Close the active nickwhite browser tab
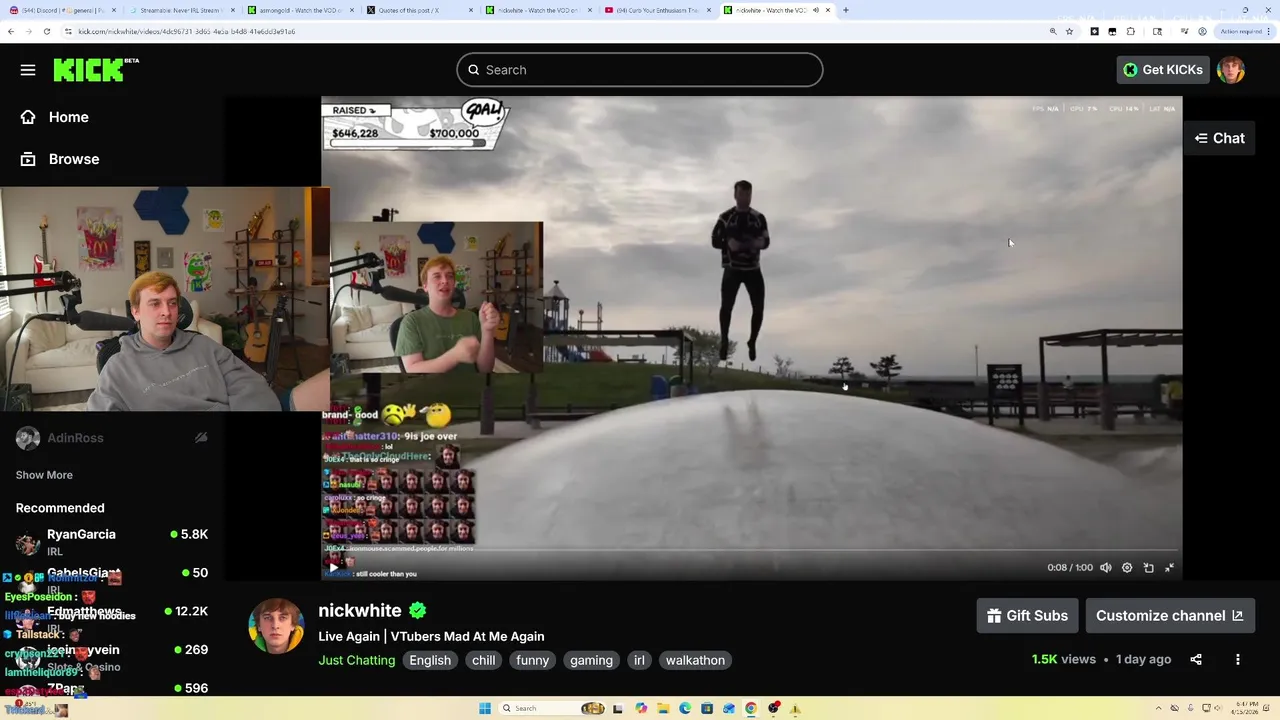The height and width of the screenshot is (720, 1280). point(828,10)
